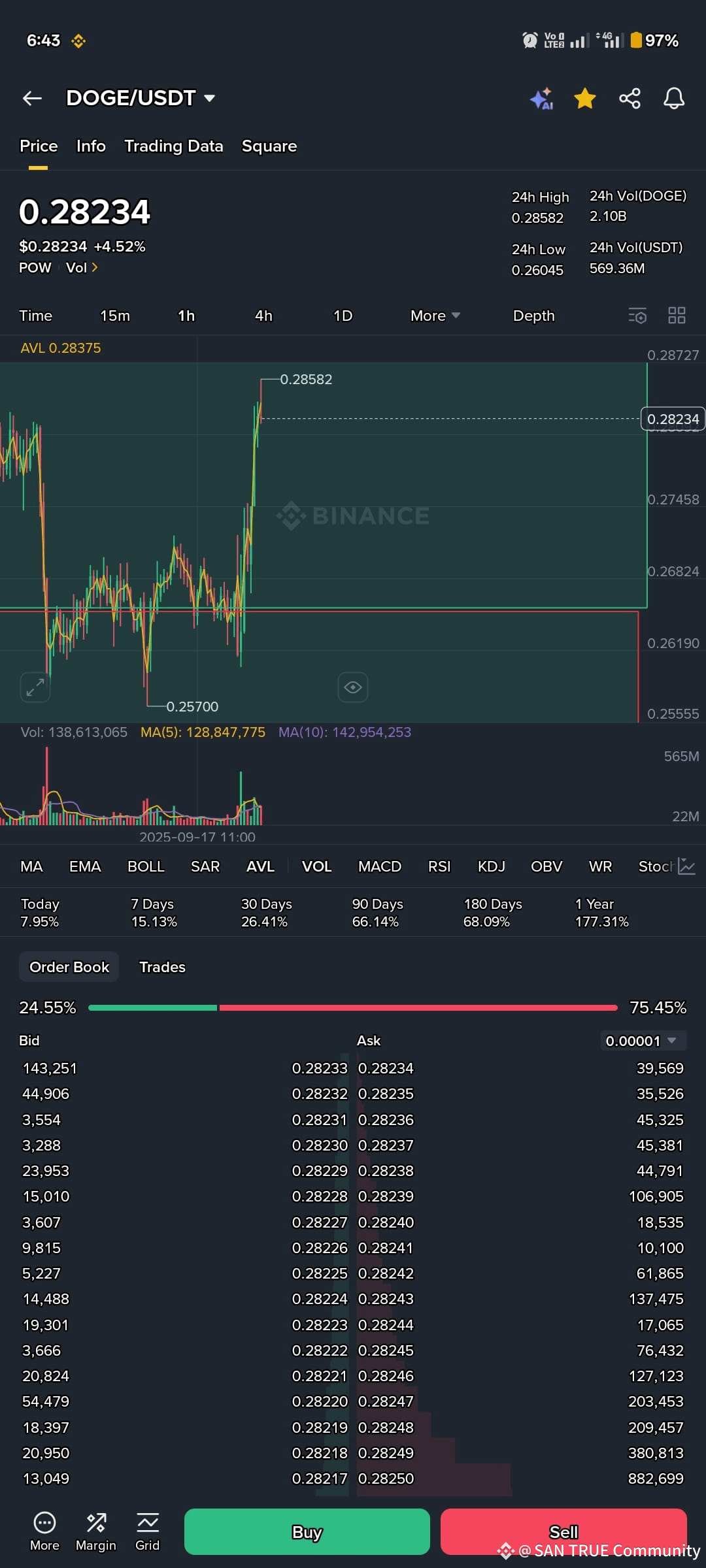Tap the 24h High 0.28582 value
This screenshot has width=706, height=1568.
pos(537,218)
